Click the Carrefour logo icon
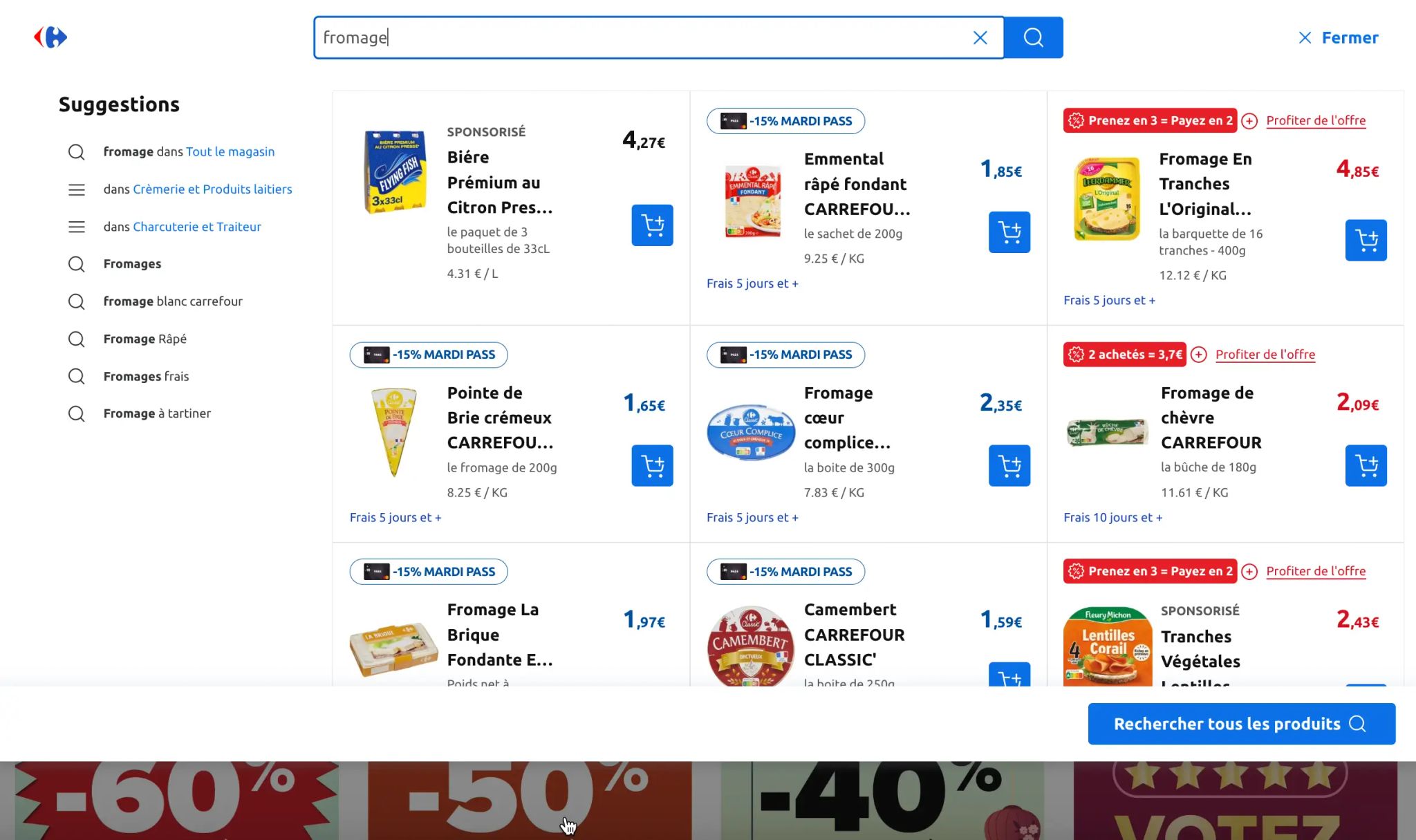 [x=50, y=37]
